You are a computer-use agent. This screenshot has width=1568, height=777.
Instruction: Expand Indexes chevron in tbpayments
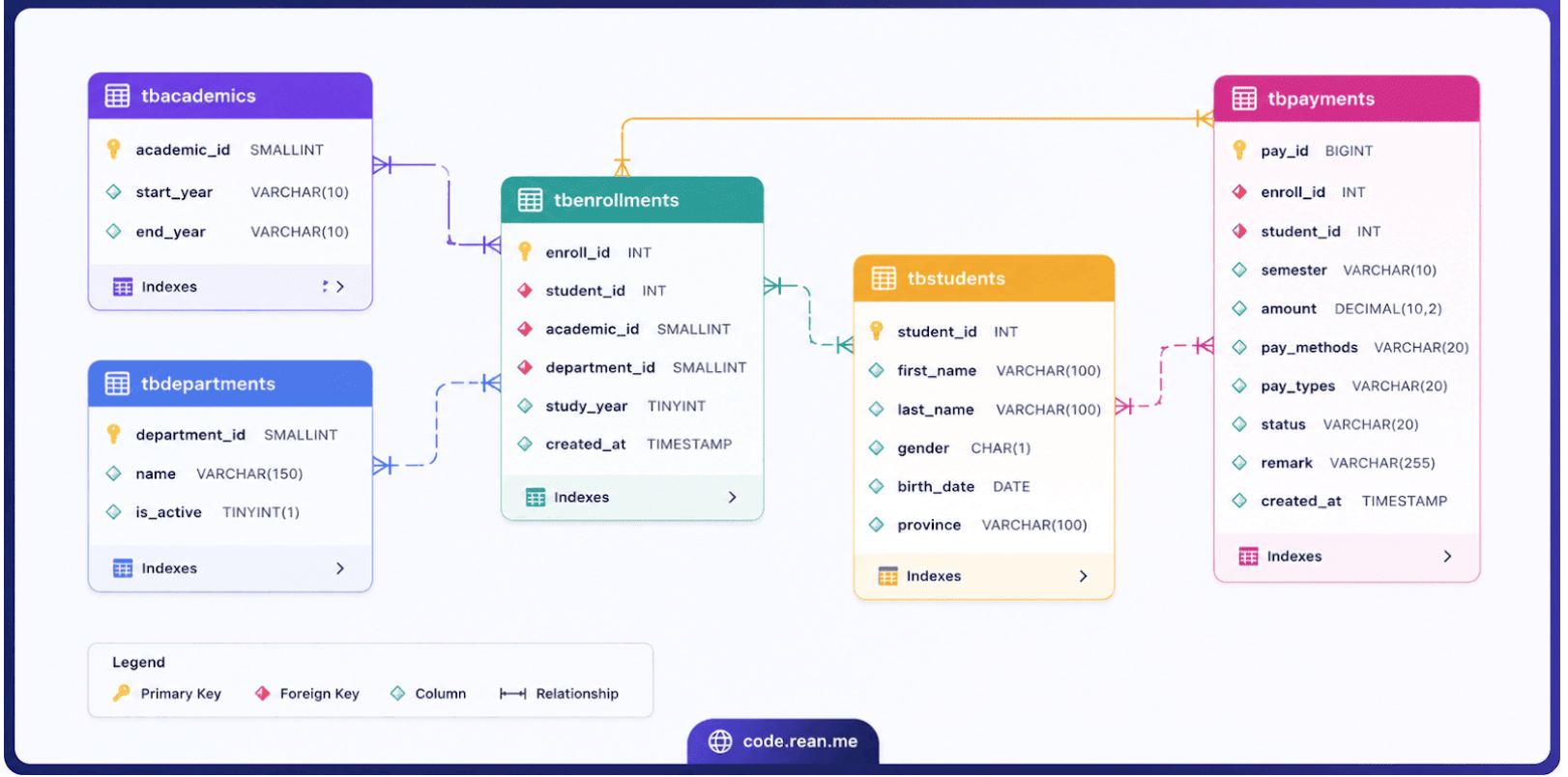[1447, 556]
